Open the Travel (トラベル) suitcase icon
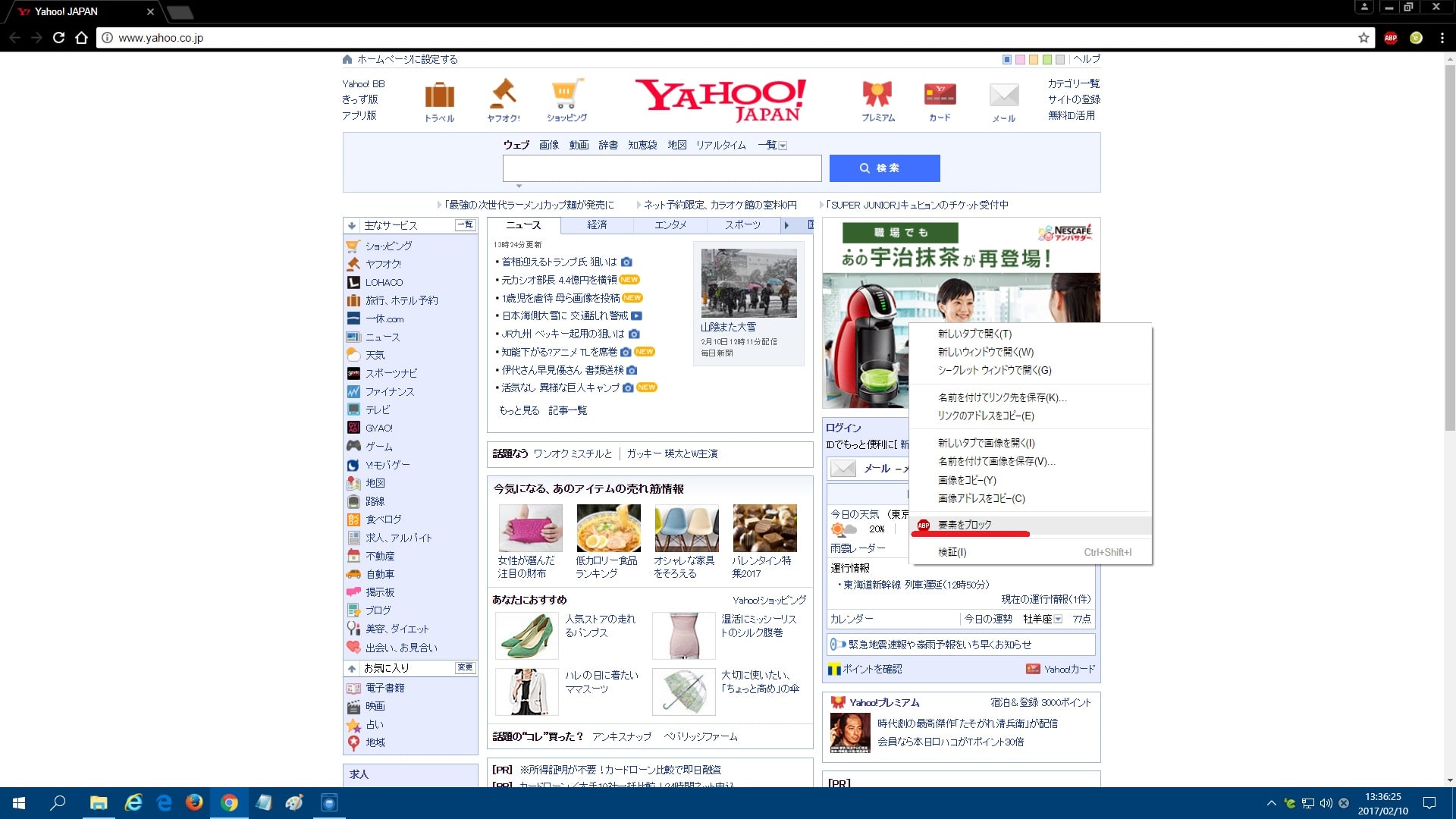This screenshot has height=819, width=1456. (x=439, y=96)
